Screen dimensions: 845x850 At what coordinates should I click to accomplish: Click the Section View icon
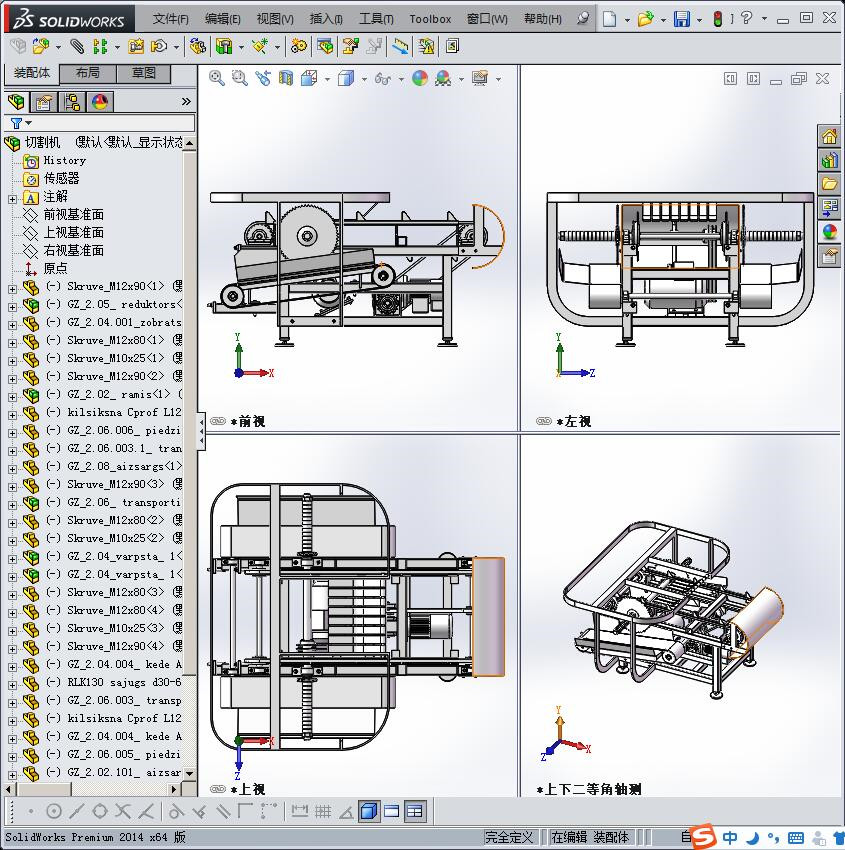pyautogui.click(x=286, y=78)
